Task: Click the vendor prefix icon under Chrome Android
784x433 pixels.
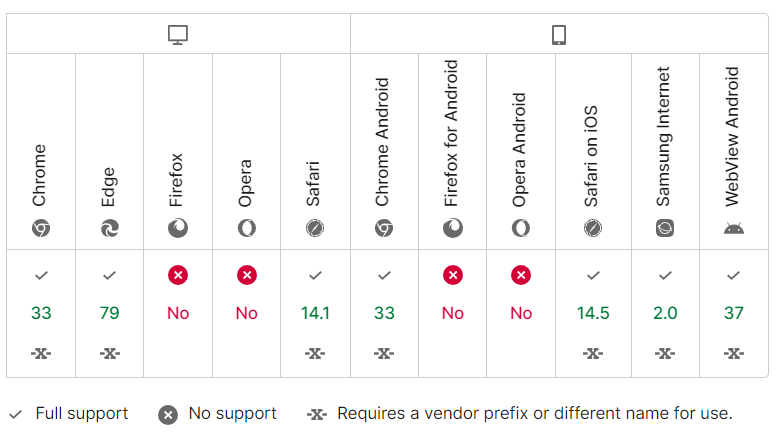Action: click(384, 353)
